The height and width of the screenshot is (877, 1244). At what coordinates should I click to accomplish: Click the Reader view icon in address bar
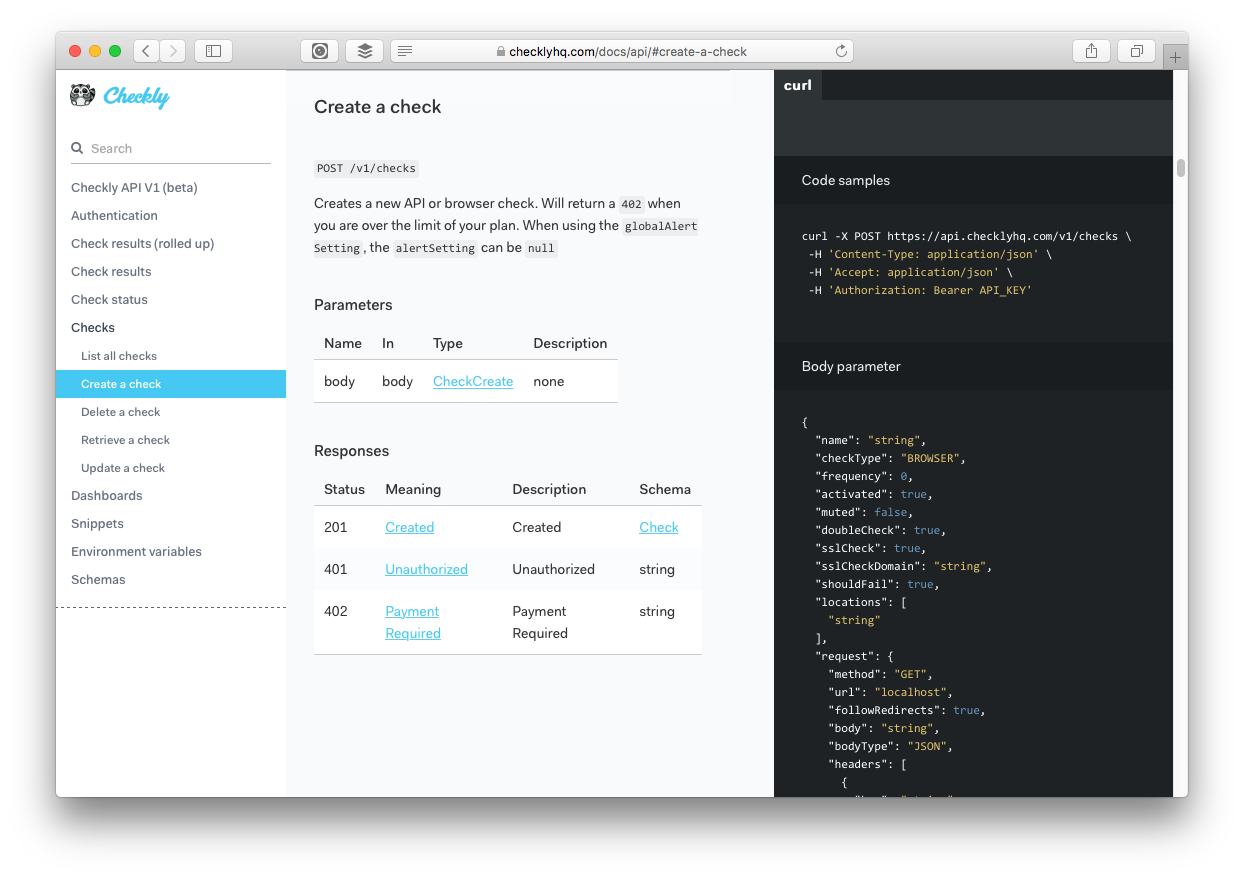[x=404, y=51]
